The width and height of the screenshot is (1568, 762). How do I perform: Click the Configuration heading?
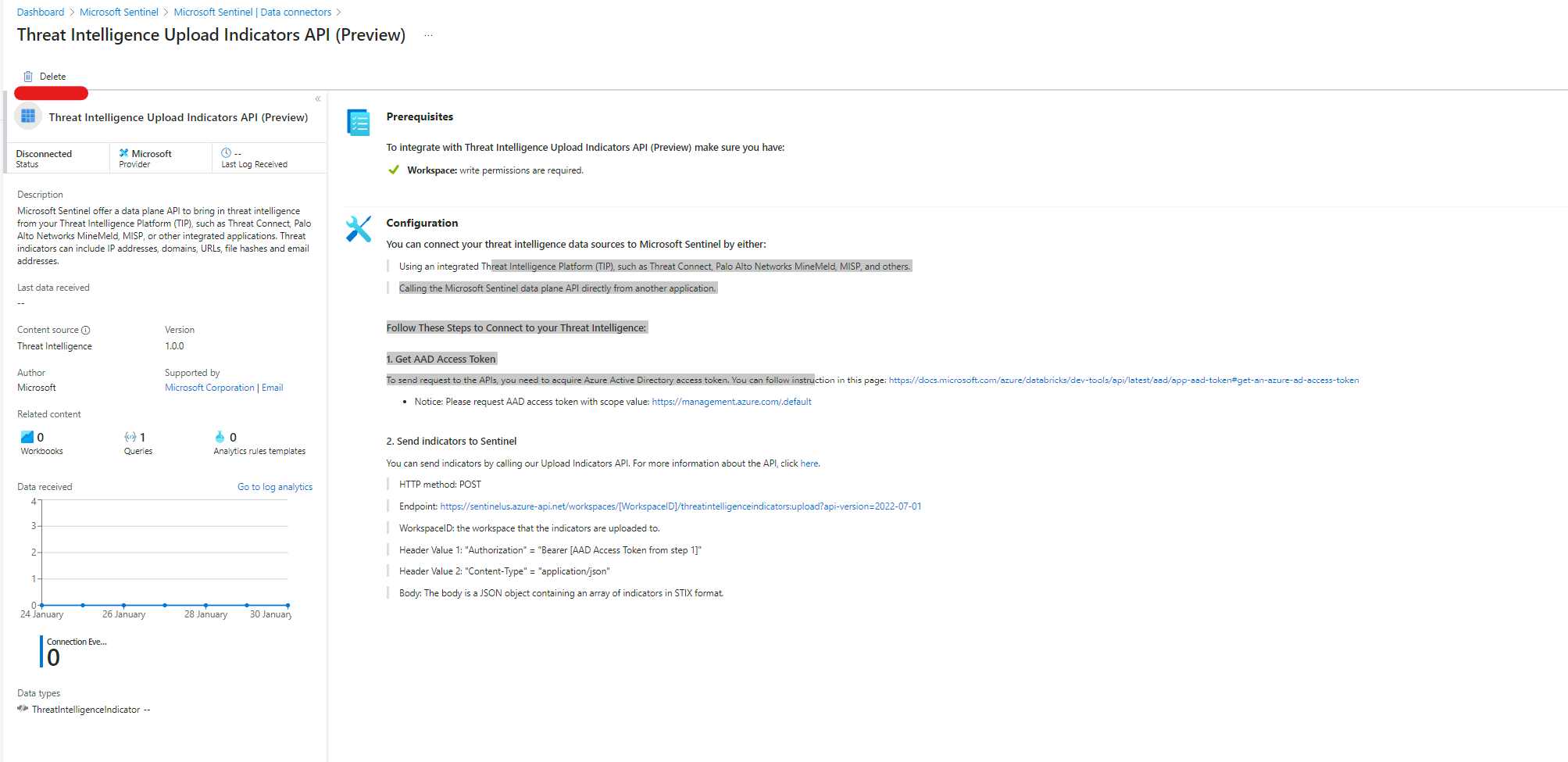(422, 223)
